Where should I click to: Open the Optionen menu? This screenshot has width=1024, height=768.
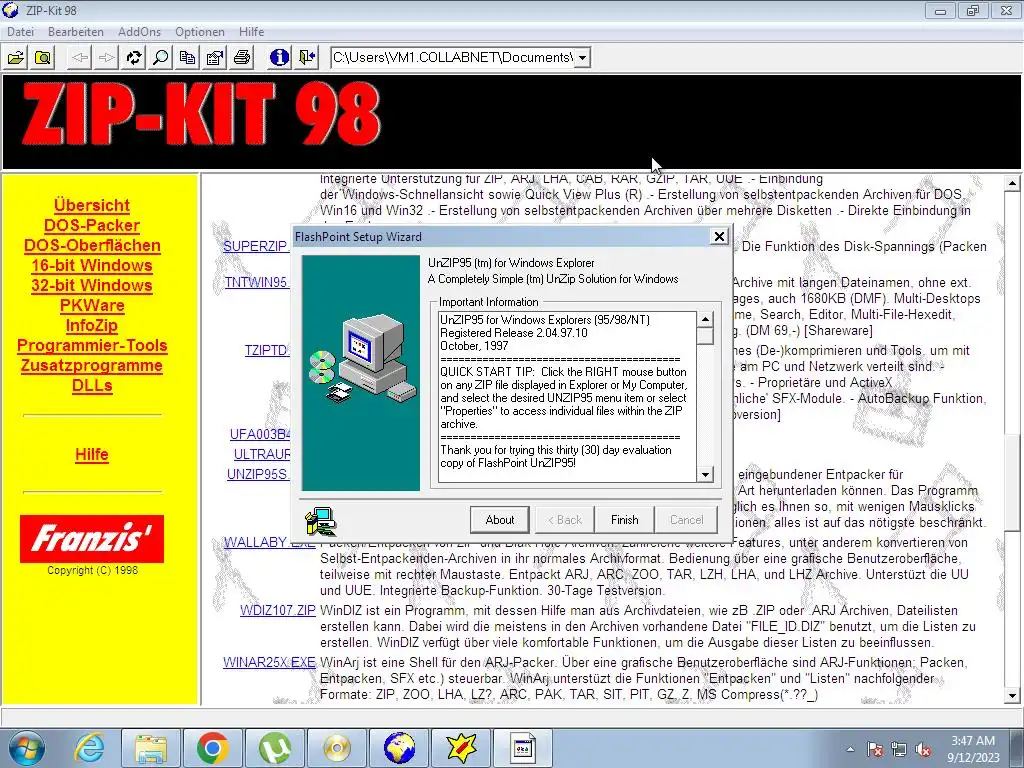click(x=199, y=31)
